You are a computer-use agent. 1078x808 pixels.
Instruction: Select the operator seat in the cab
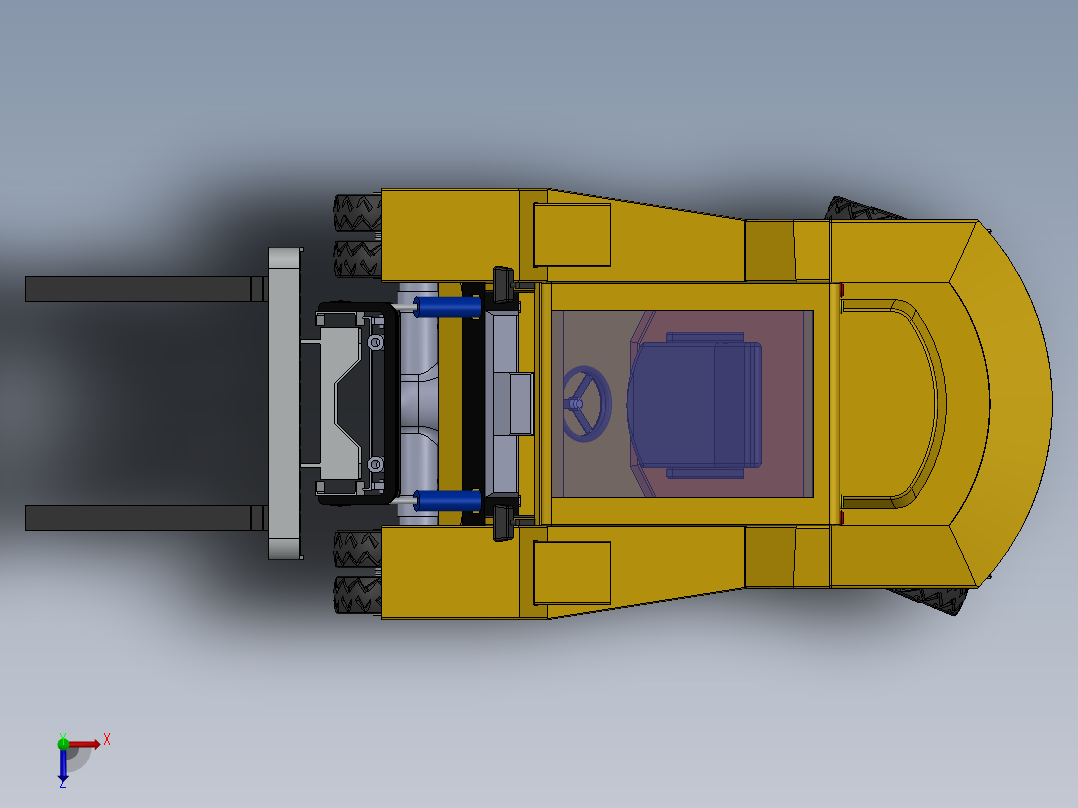click(696, 405)
